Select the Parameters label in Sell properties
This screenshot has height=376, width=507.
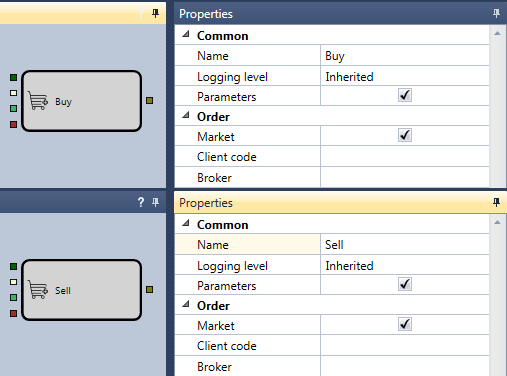tap(227, 286)
